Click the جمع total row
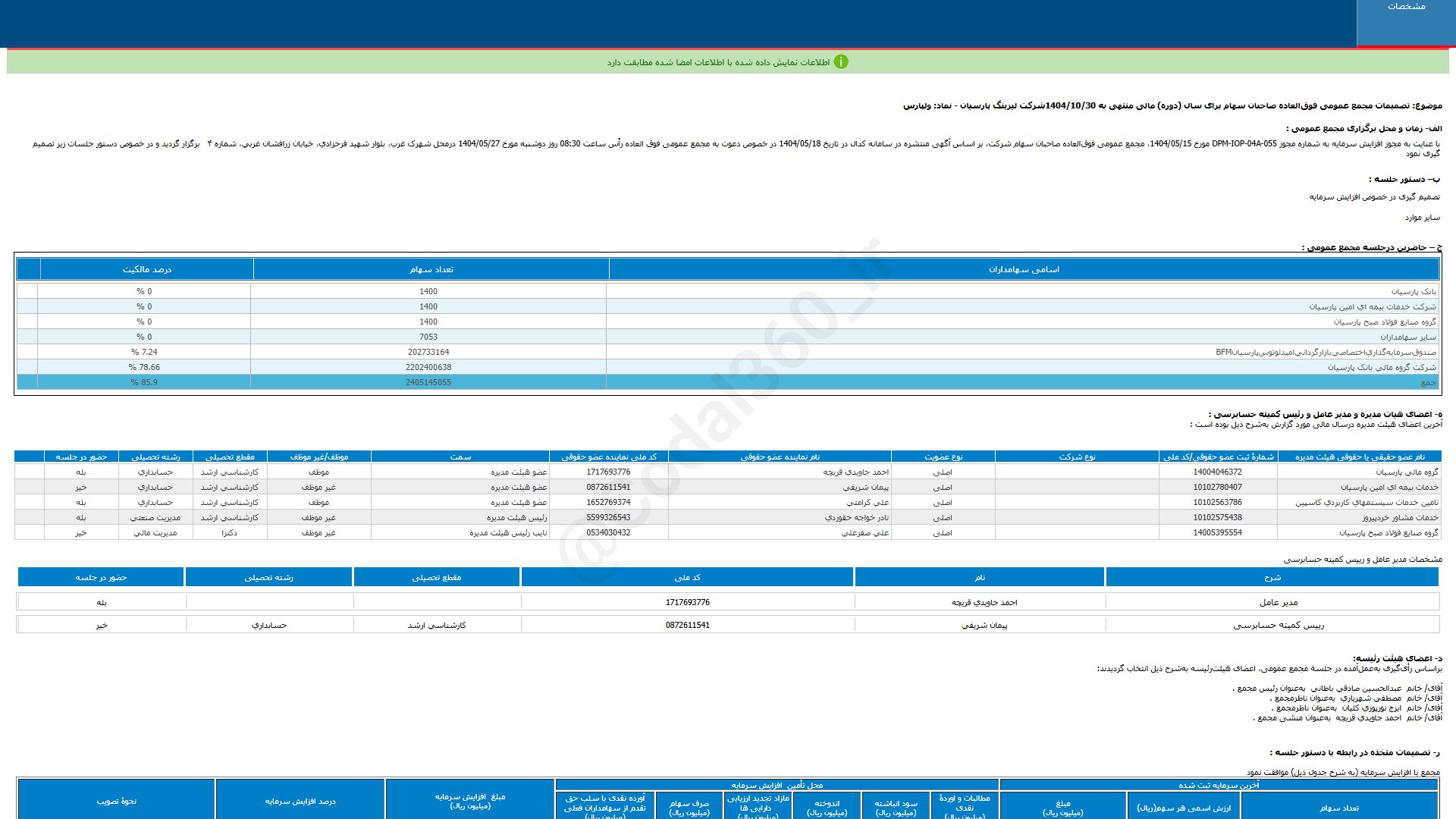Screen dimensions: 1456x819 (727, 382)
